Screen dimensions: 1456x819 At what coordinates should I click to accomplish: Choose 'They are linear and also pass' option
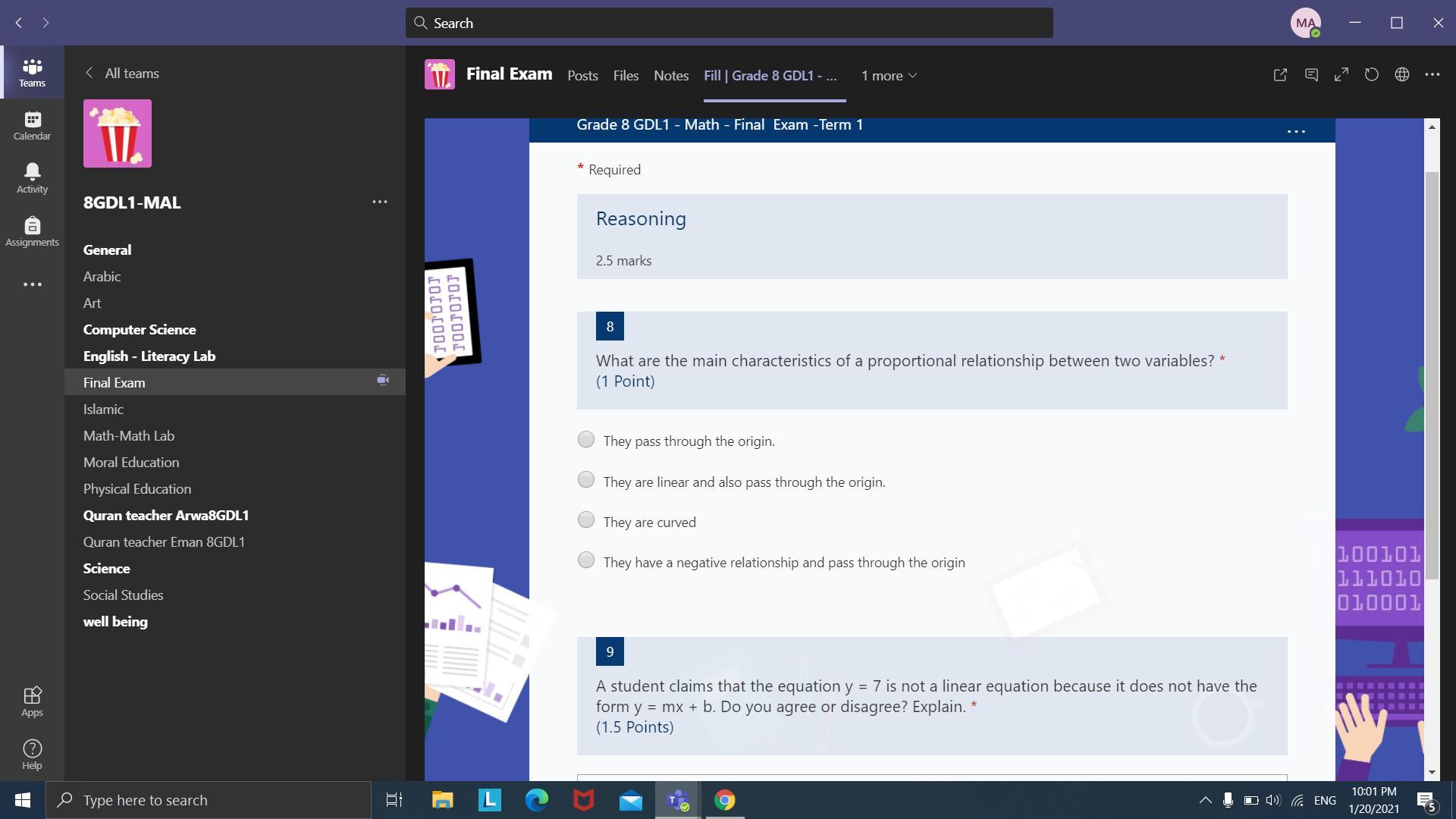coord(586,480)
